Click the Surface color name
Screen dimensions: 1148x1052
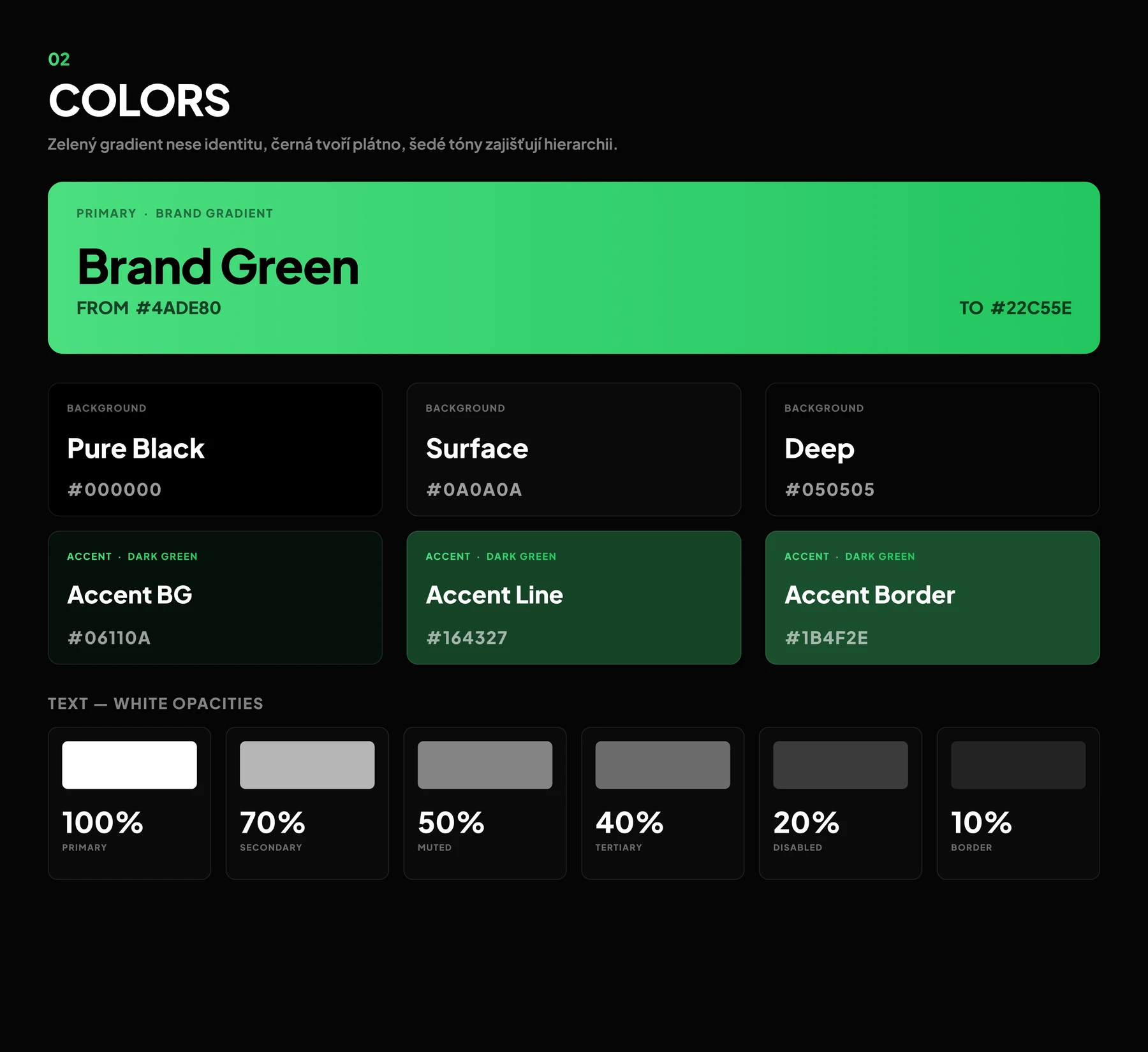477,448
